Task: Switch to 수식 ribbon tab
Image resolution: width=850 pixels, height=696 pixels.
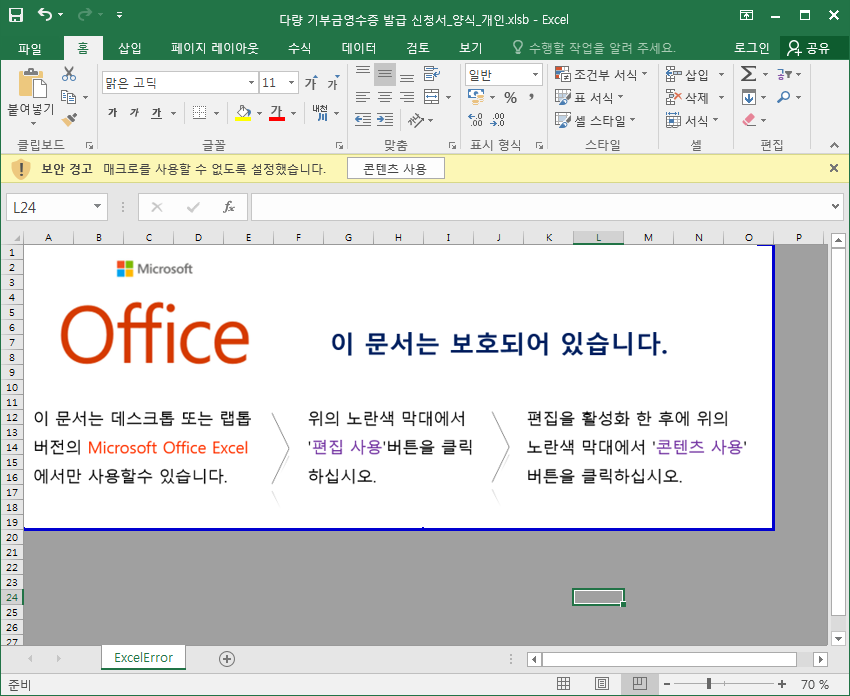Action: (299, 48)
